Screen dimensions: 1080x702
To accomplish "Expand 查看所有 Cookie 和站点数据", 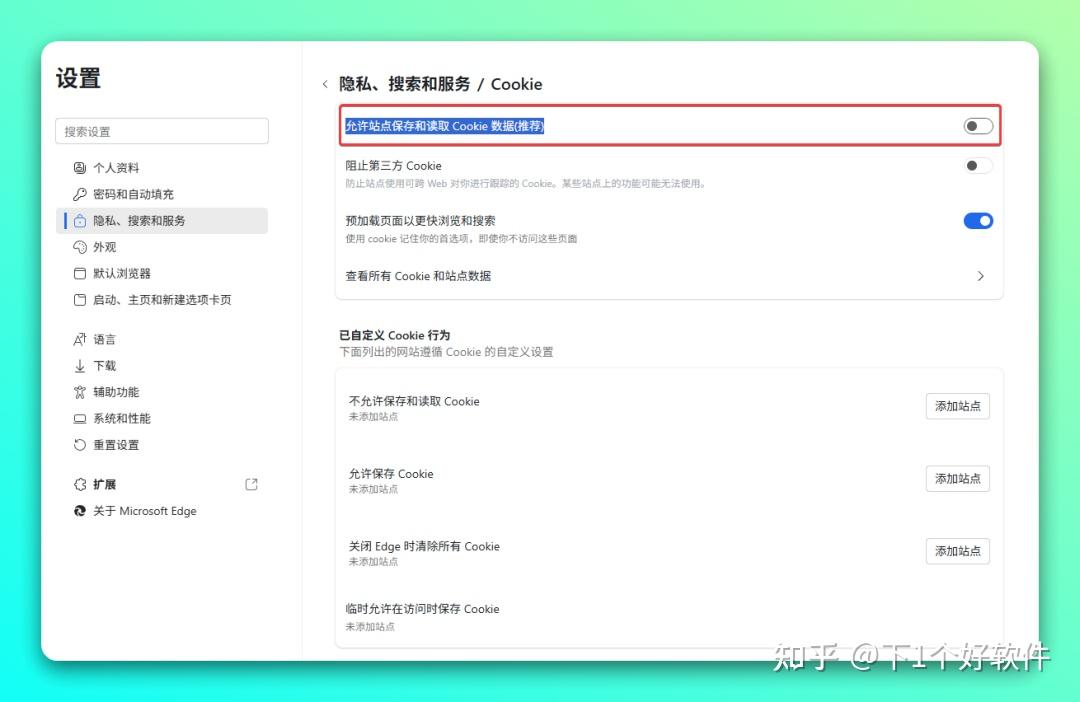I will [x=980, y=276].
